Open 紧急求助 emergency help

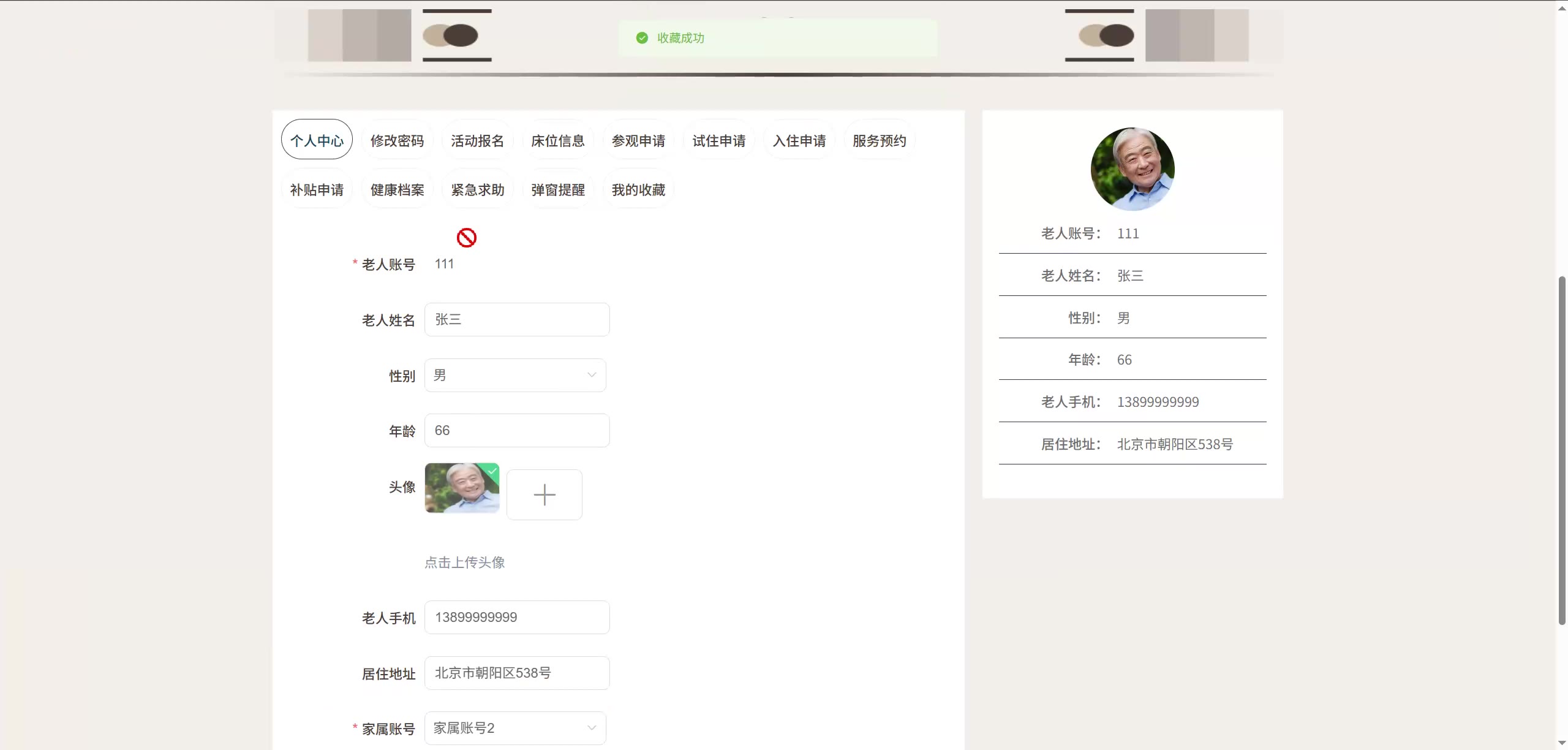coord(477,189)
